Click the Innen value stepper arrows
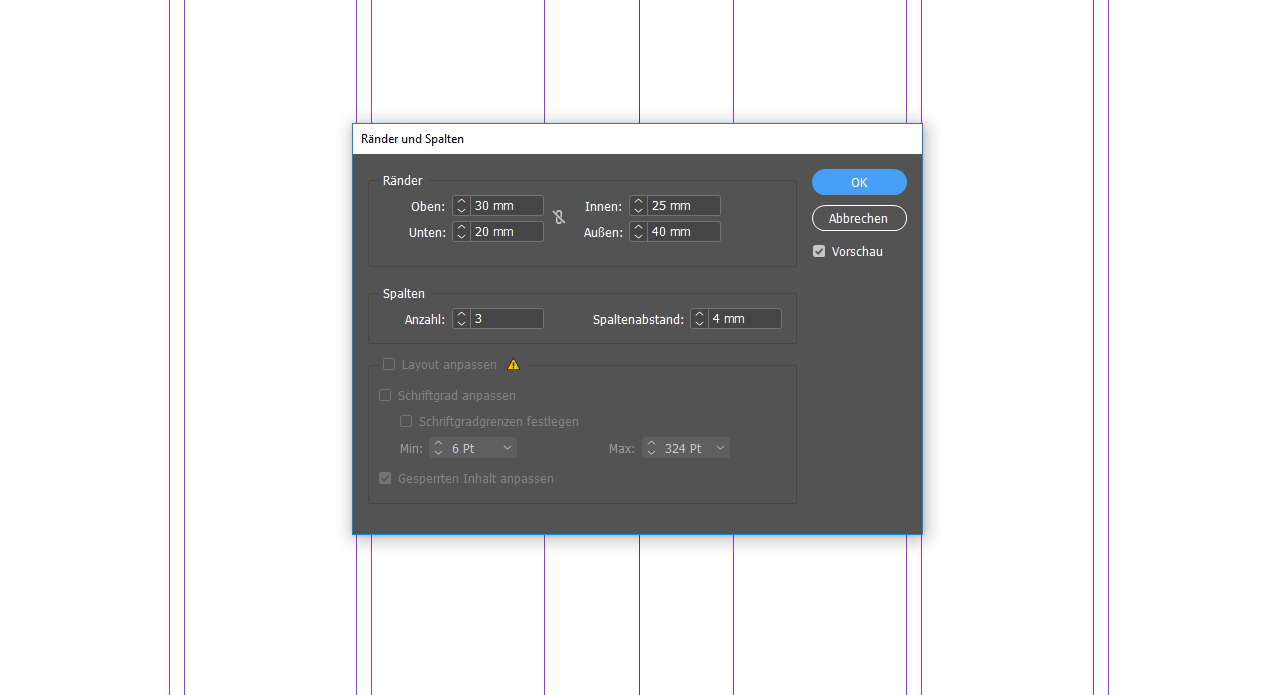Viewport: 1280px width, 695px height. point(638,206)
